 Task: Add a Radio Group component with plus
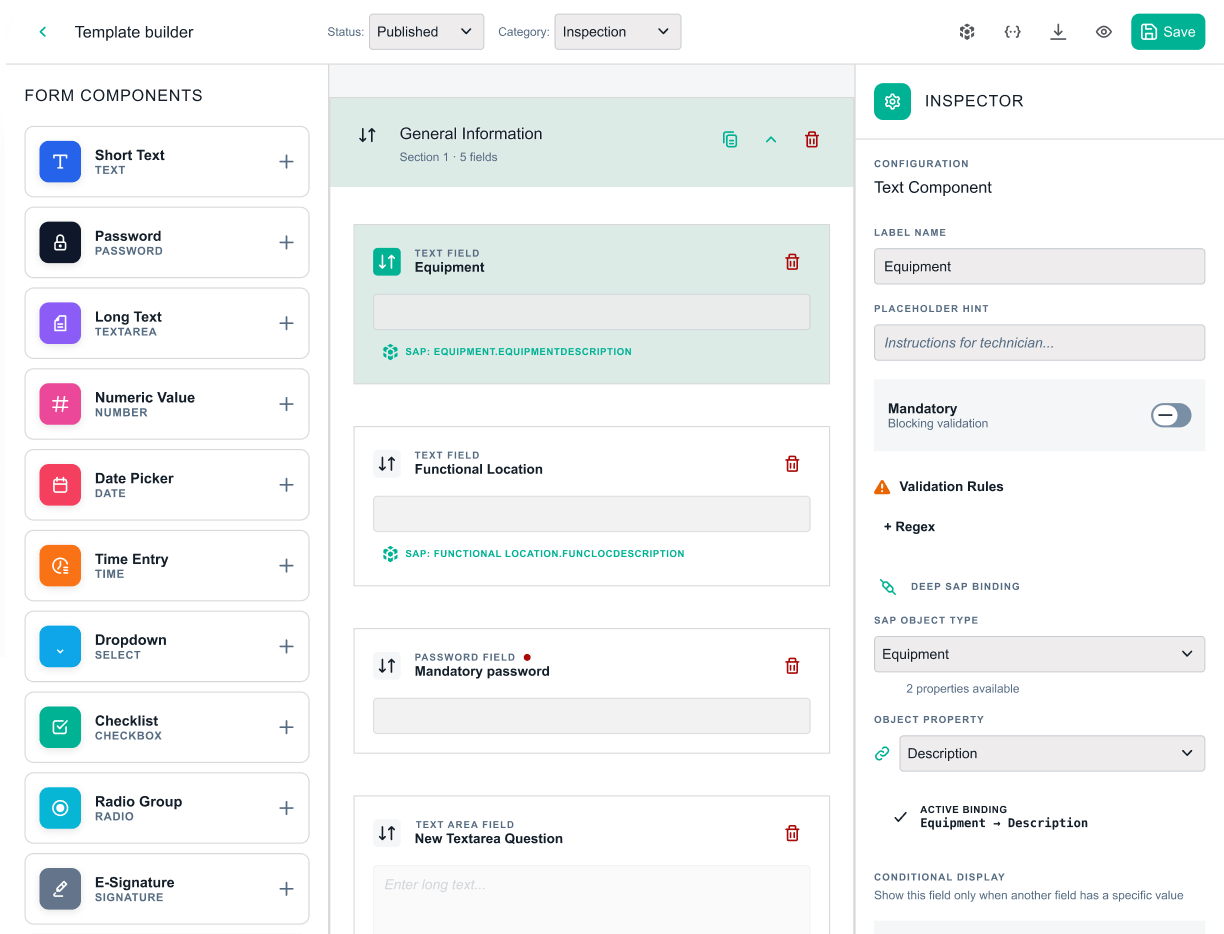pos(286,808)
